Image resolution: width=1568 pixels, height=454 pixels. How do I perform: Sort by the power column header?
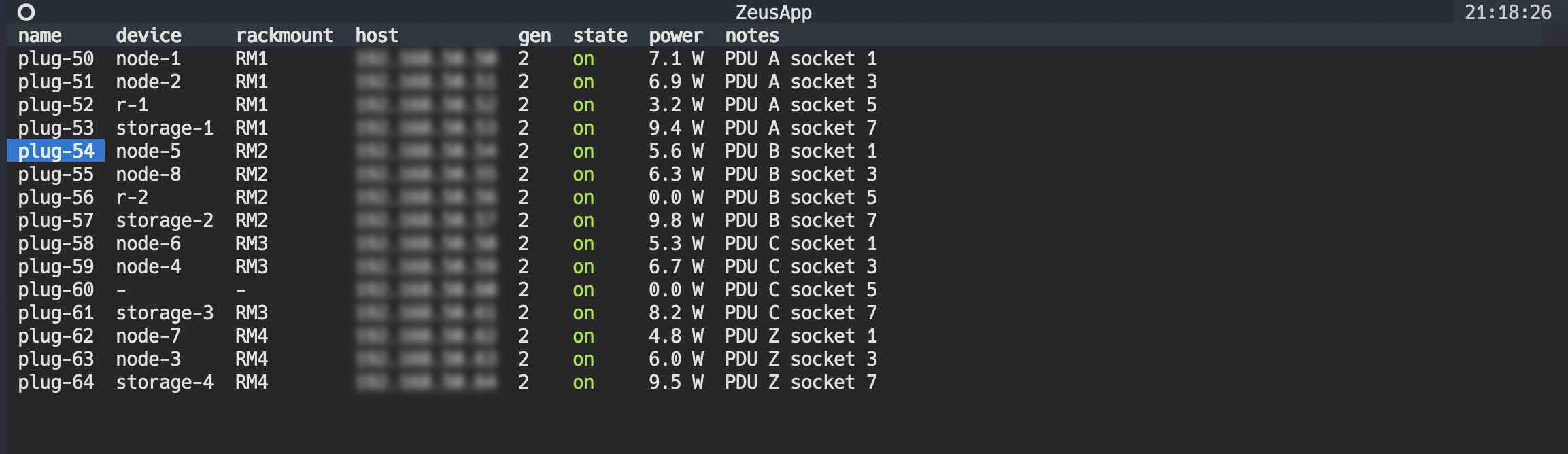[x=676, y=35]
